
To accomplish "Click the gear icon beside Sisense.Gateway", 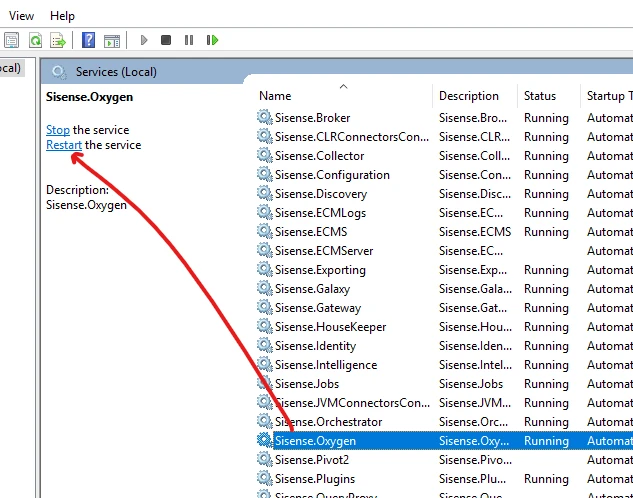I will pyautogui.click(x=264, y=307).
